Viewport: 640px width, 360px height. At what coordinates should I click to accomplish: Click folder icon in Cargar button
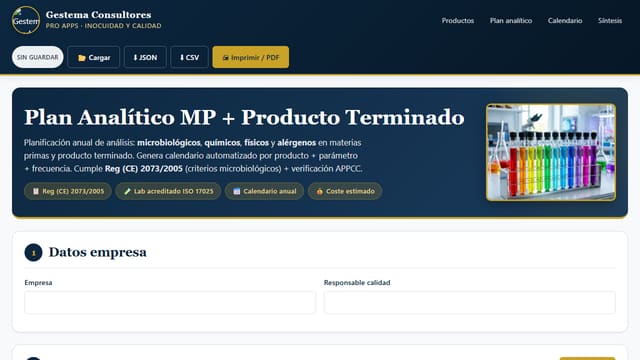pos(82,58)
